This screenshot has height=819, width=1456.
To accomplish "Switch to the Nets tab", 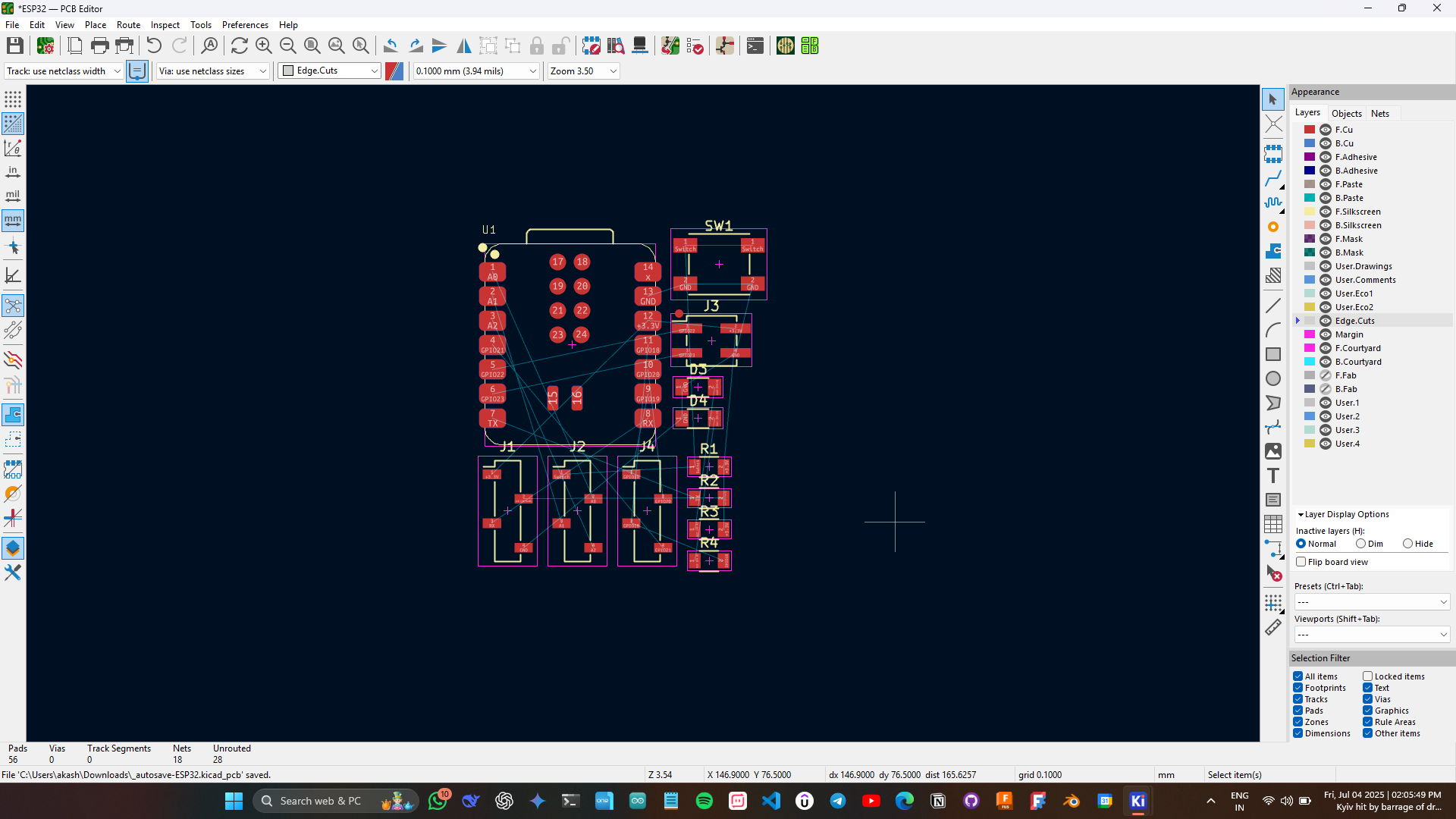I will pos(1380,113).
